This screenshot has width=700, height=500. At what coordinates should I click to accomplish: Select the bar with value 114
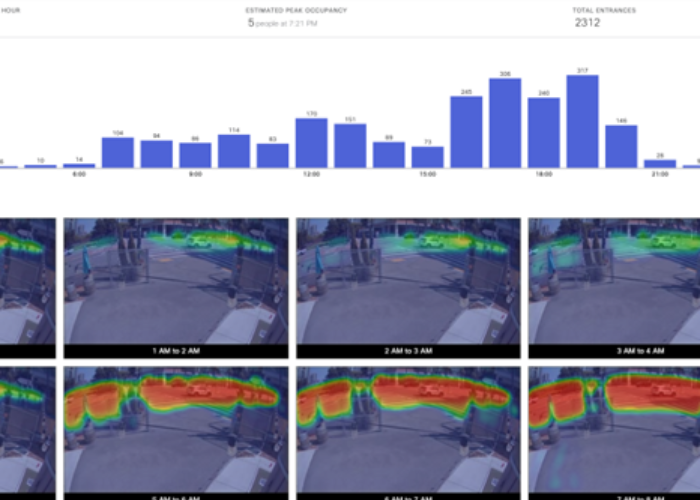coord(234,151)
